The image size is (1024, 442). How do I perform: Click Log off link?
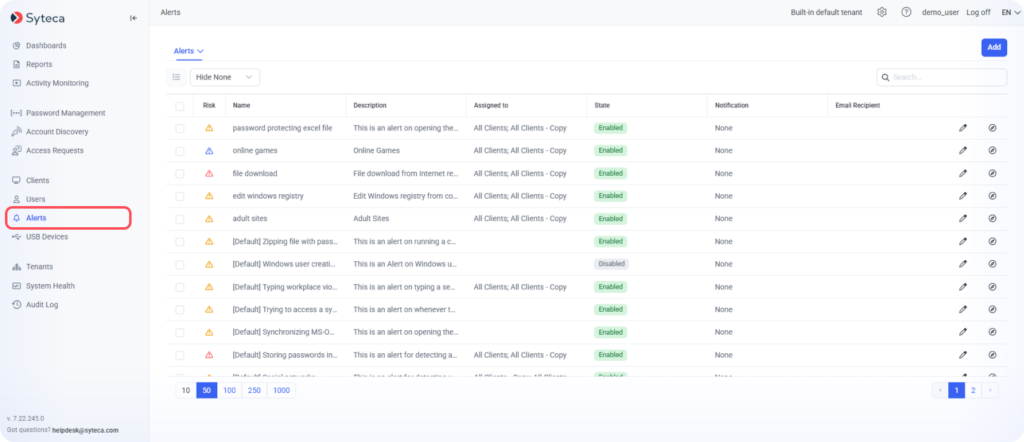click(x=978, y=12)
